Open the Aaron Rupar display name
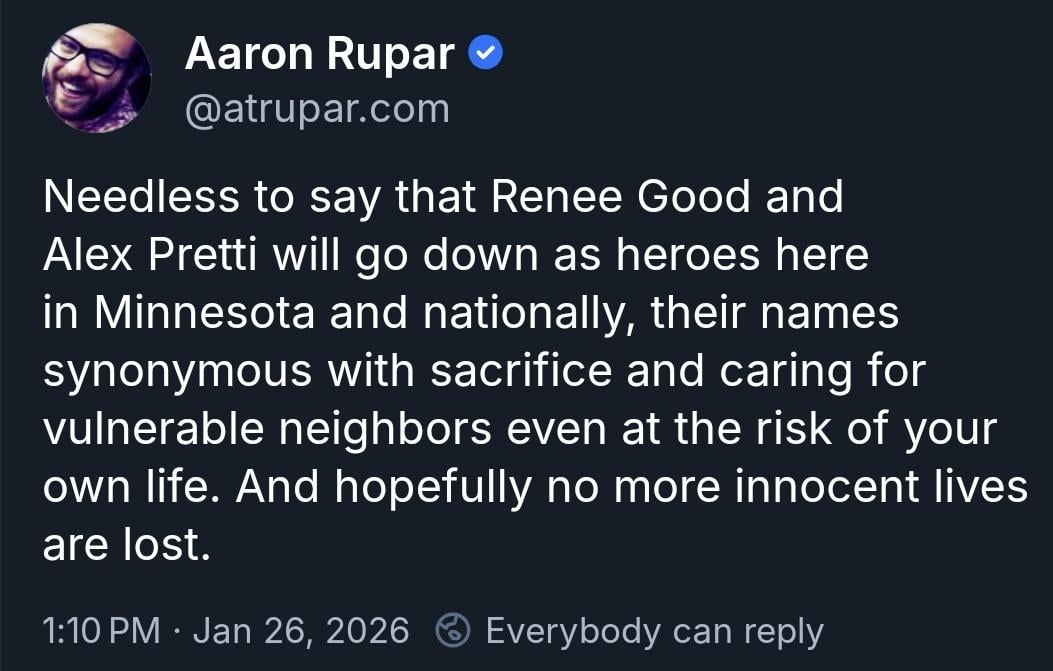 click(320, 56)
